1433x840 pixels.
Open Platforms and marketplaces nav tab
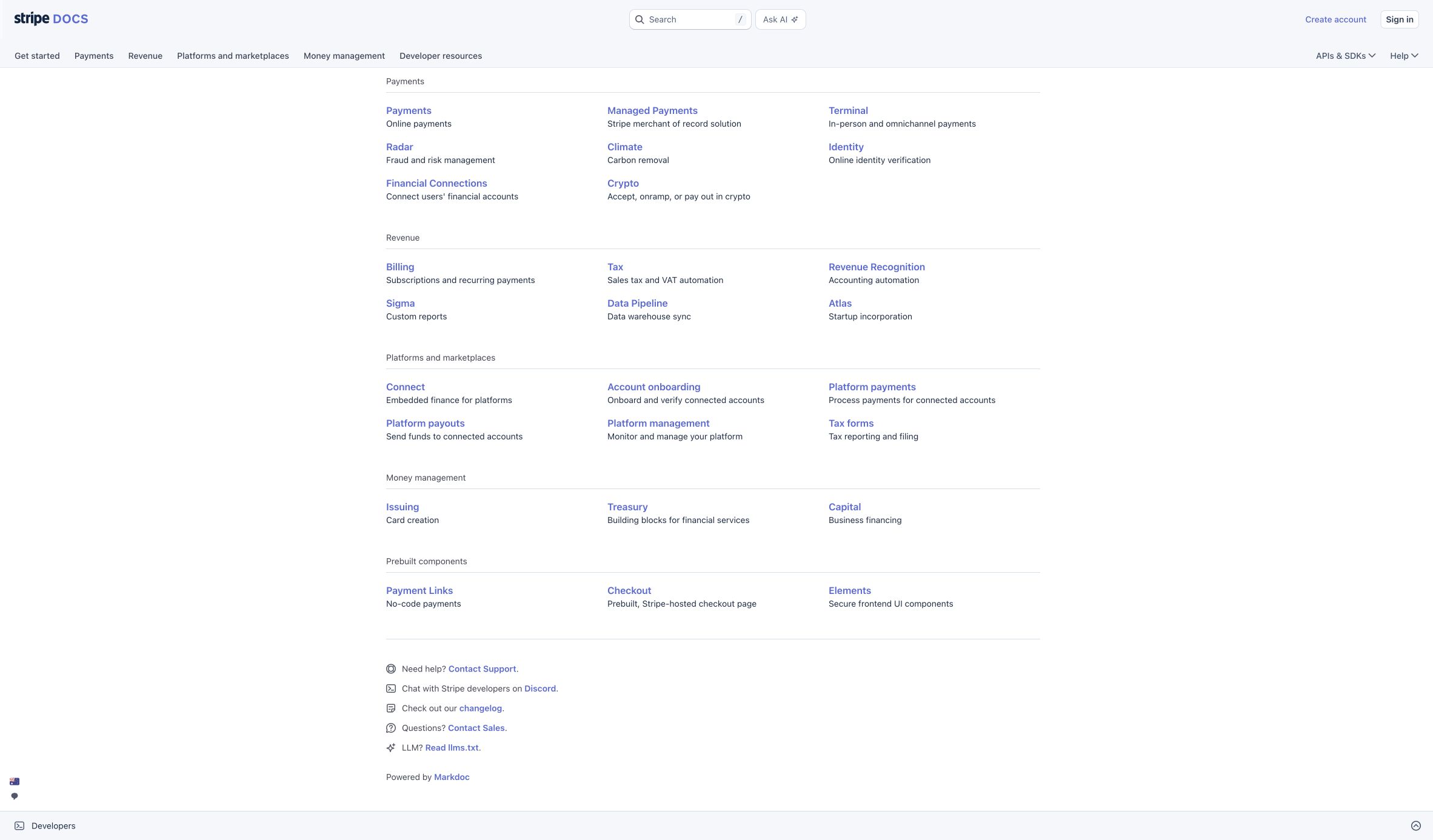233,56
